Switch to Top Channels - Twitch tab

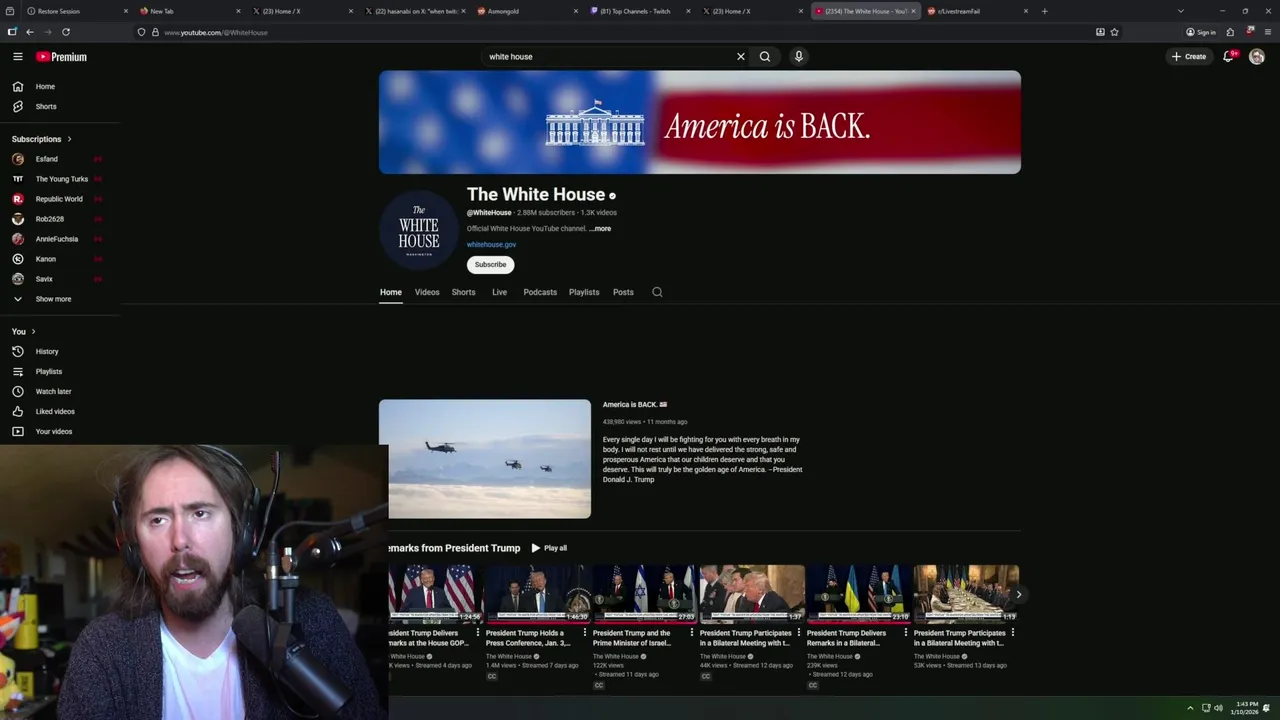point(641,11)
